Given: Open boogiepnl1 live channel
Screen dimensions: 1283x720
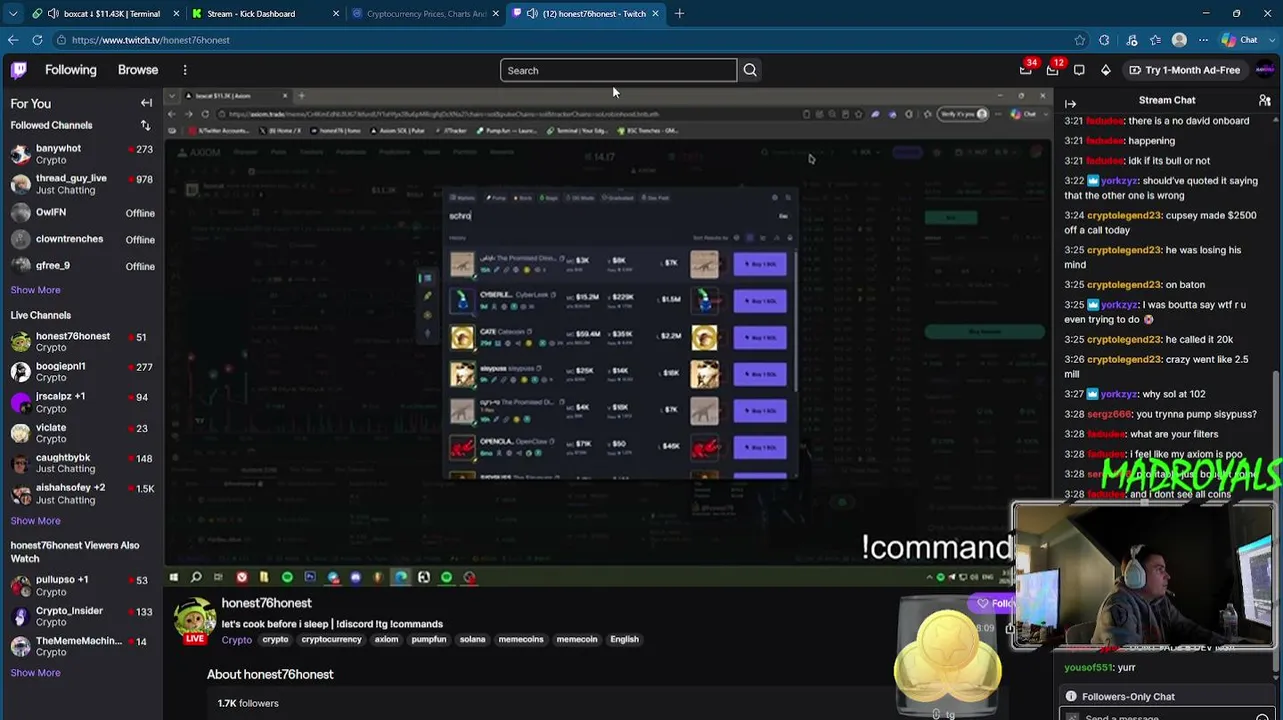Looking at the screenshot, I should 81,372.
